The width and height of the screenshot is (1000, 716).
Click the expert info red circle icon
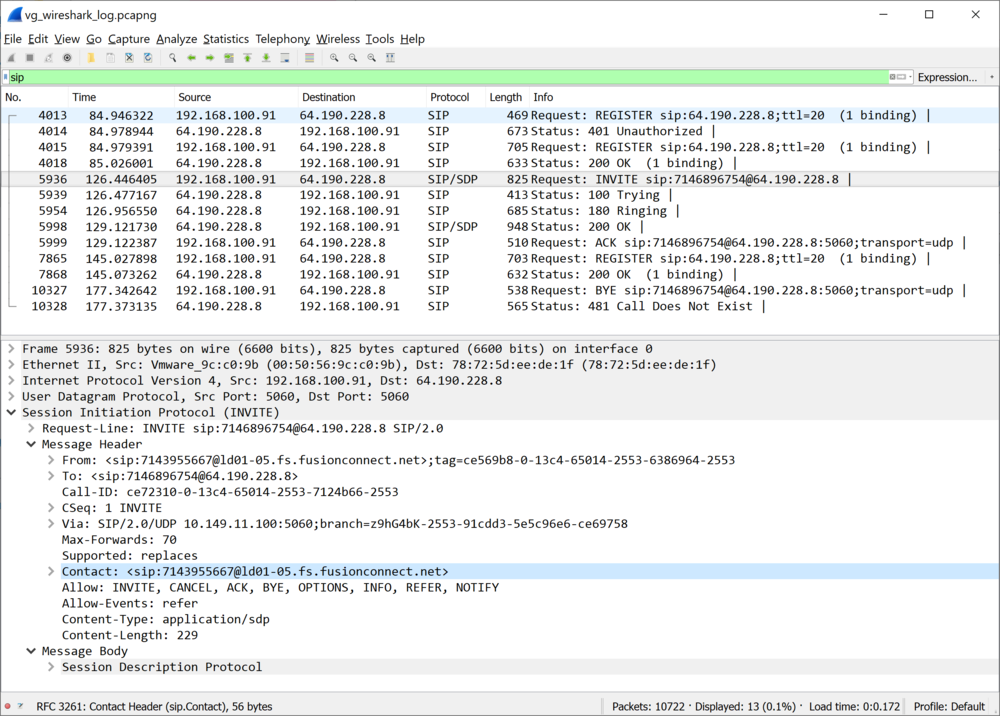[x=8, y=706]
